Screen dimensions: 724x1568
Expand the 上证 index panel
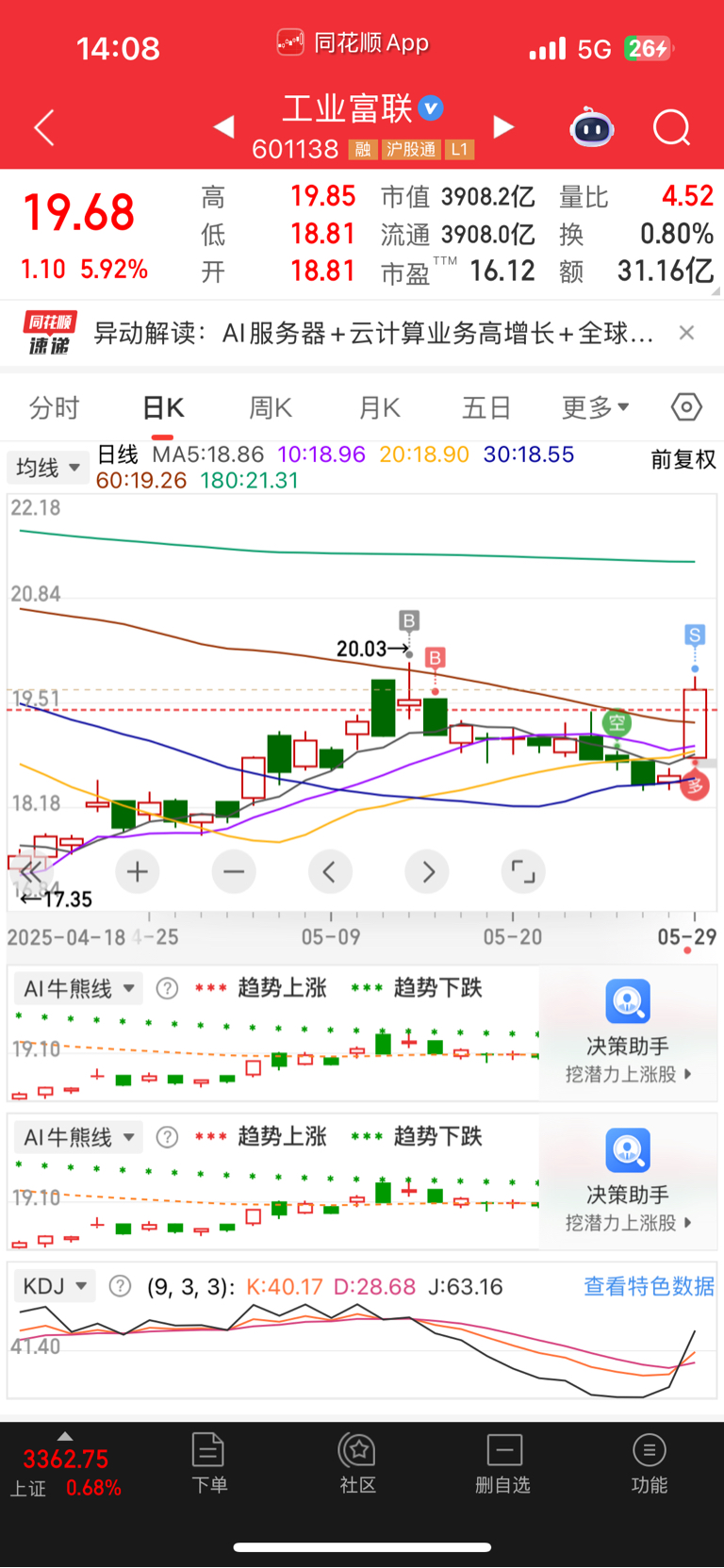coord(65,1467)
